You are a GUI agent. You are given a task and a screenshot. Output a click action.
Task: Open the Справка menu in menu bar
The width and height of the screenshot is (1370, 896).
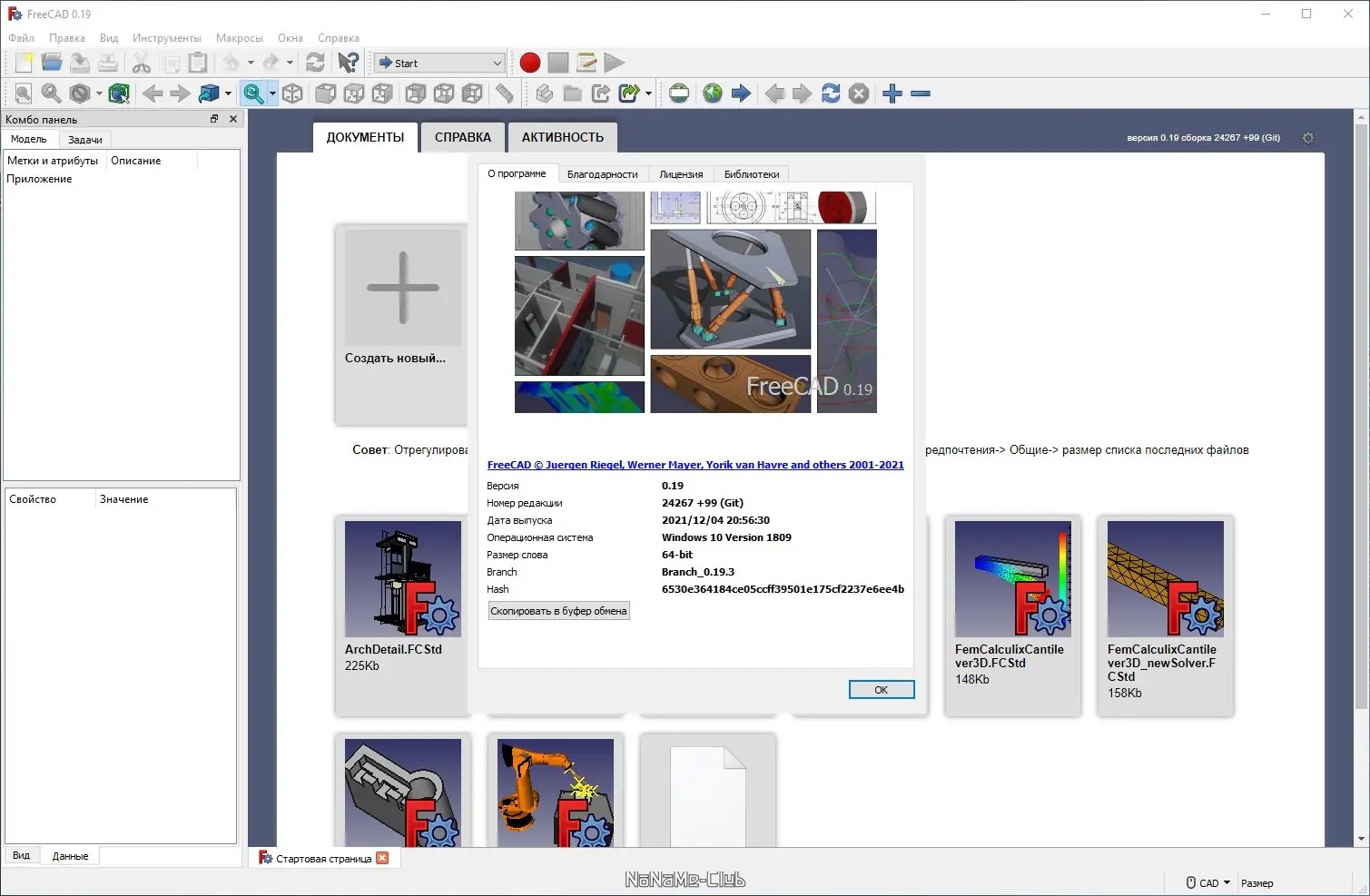point(339,38)
